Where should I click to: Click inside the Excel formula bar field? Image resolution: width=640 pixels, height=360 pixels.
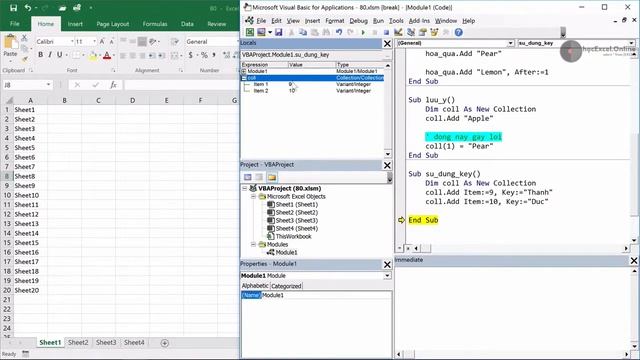point(181,84)
